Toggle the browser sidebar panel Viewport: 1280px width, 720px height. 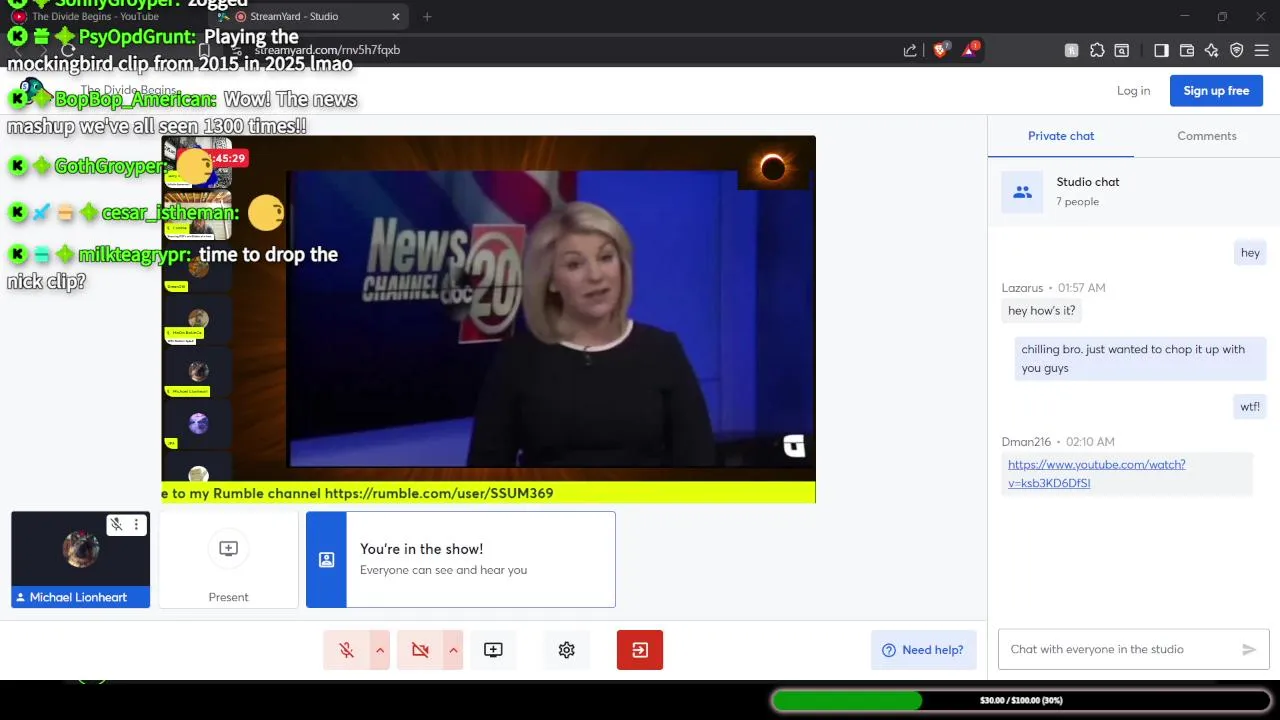click(1161, 50)
